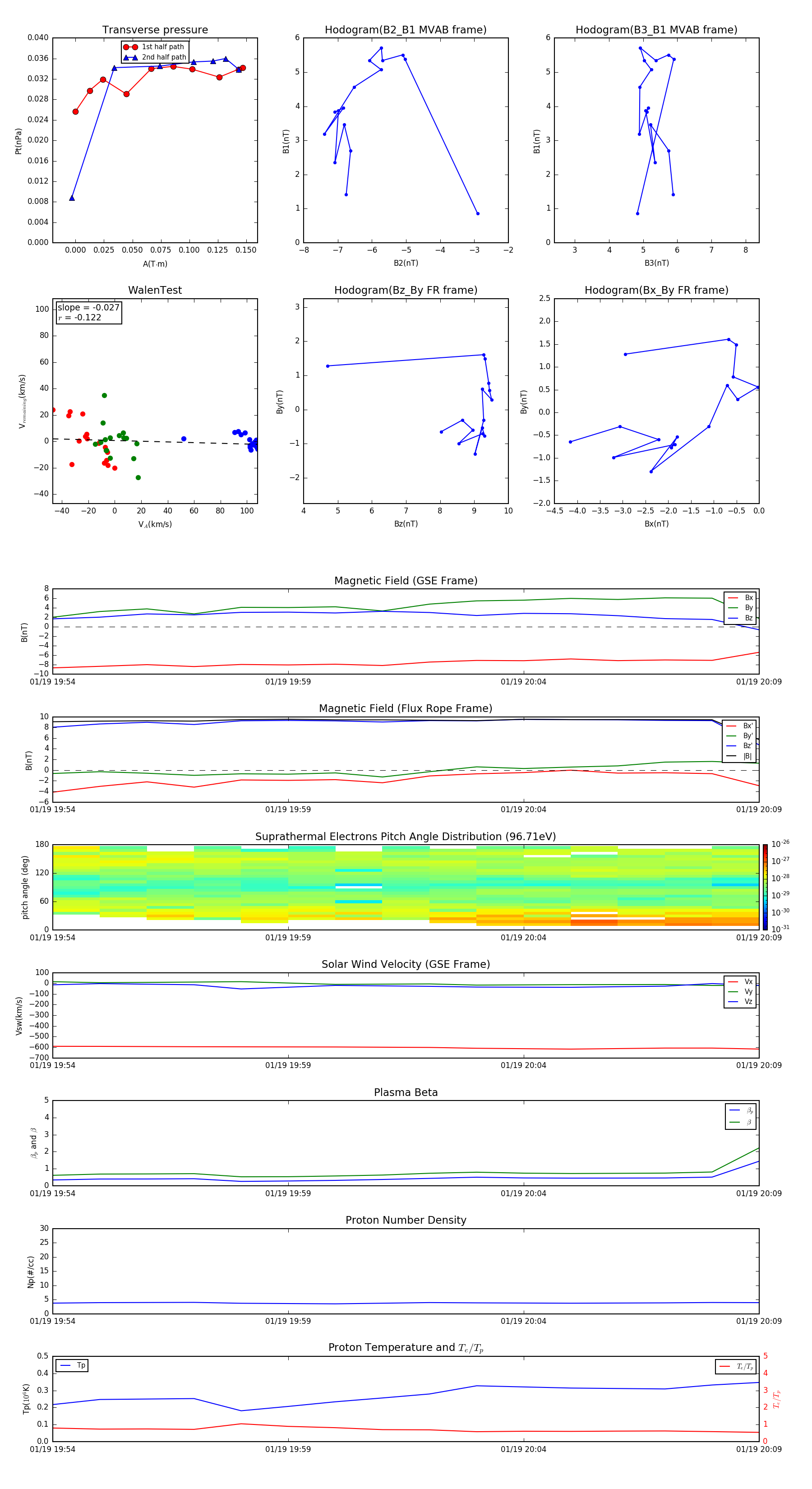Click the 'Vz' legend entry in Solar Wind plot
The width and height of the screenshot is (812, 1489).
740,1002
